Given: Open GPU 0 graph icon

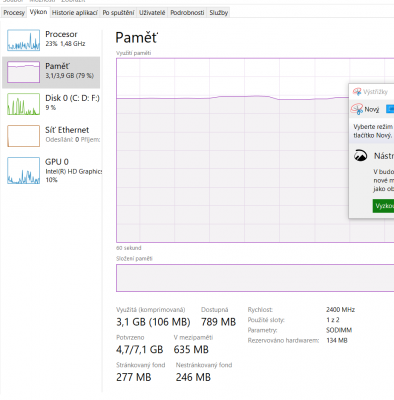Looking at the screenshot, I should click(23, 170).
